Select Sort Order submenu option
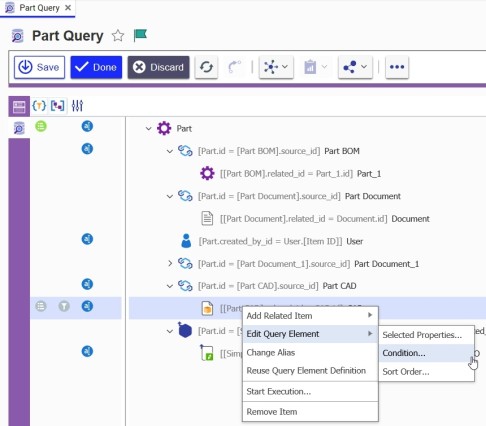 pos(426,371)
